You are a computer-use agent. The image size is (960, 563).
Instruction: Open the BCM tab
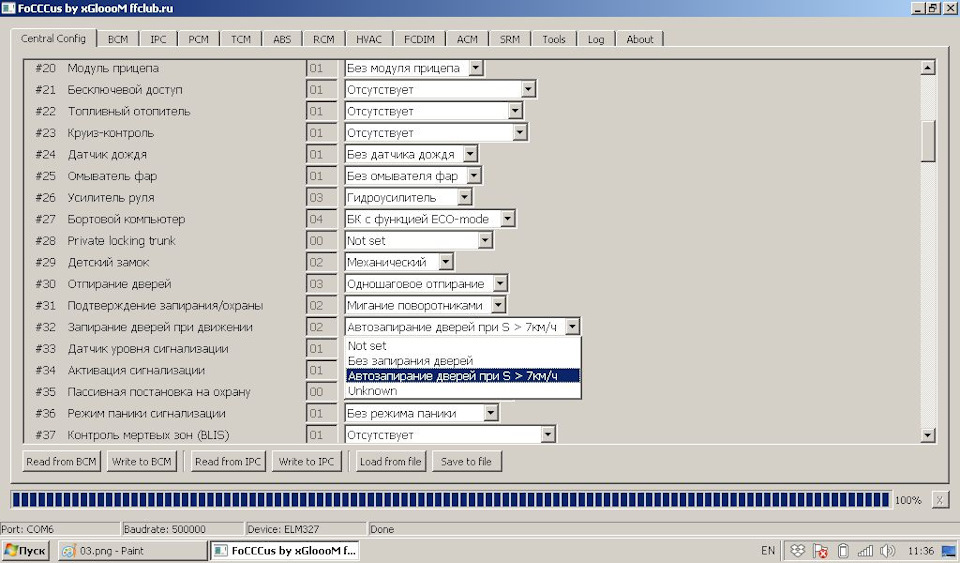point(118,39)
